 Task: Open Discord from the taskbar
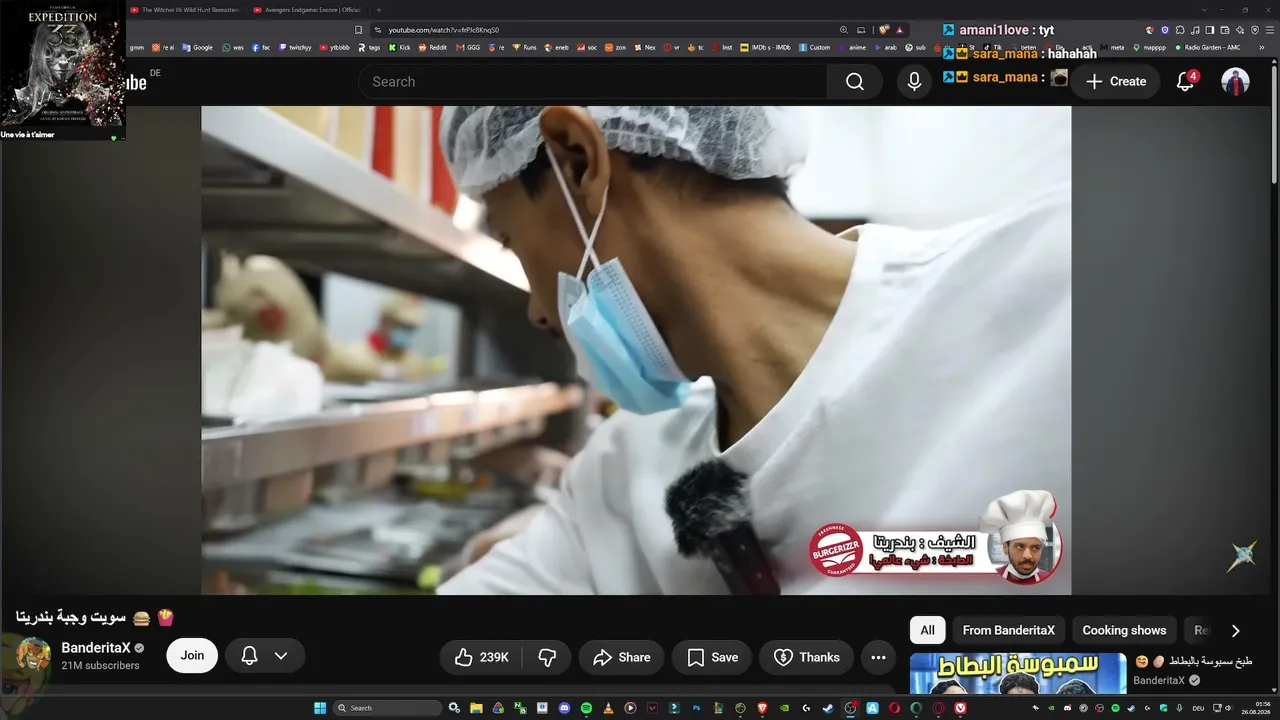point(564,708)
